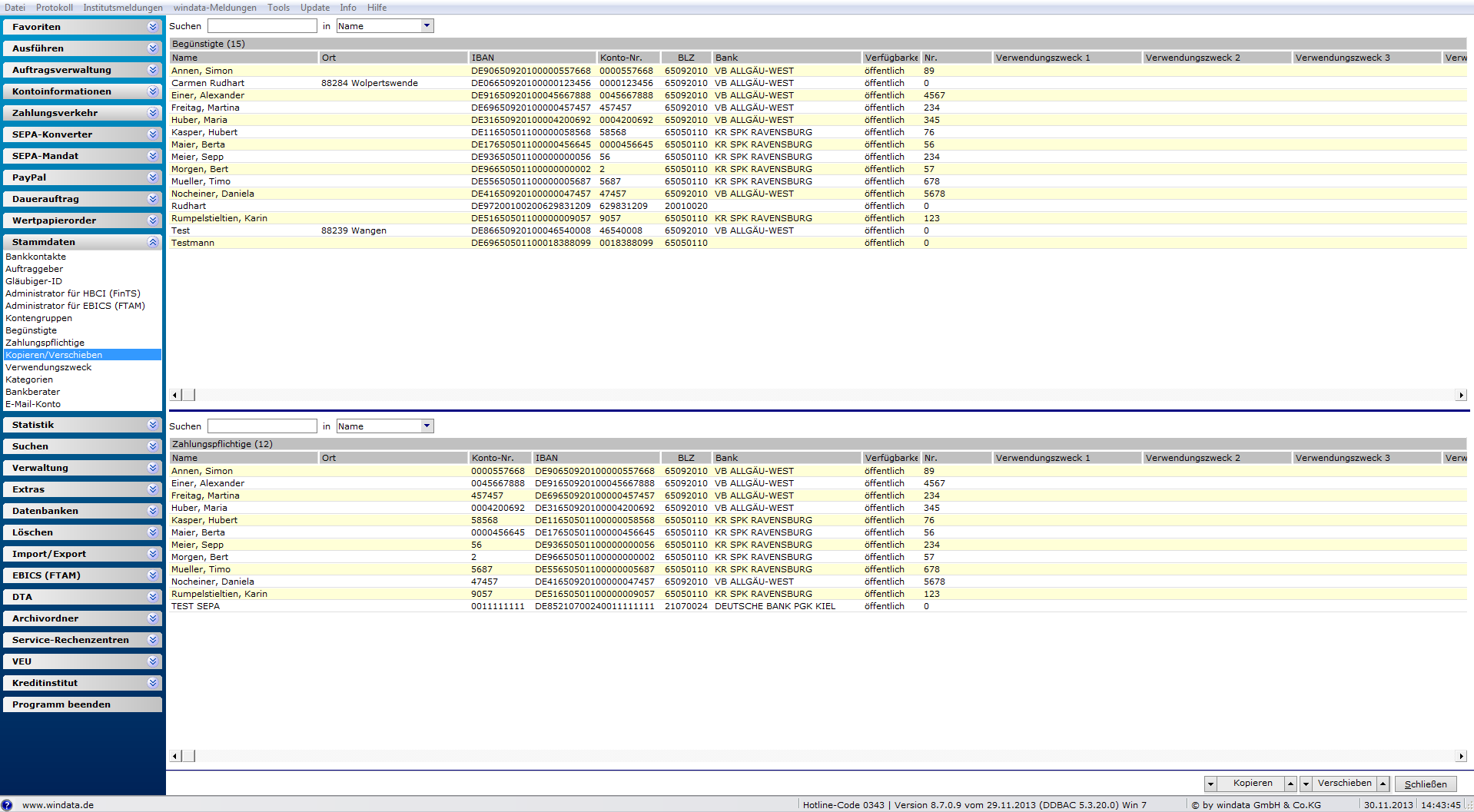Click the help icon beside www.windata.de

coord(7,805)
